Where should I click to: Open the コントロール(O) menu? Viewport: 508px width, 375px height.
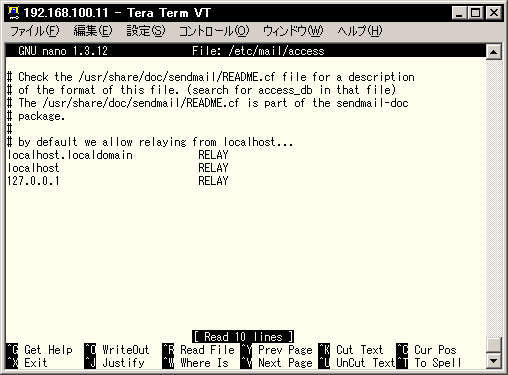(214, 31)
